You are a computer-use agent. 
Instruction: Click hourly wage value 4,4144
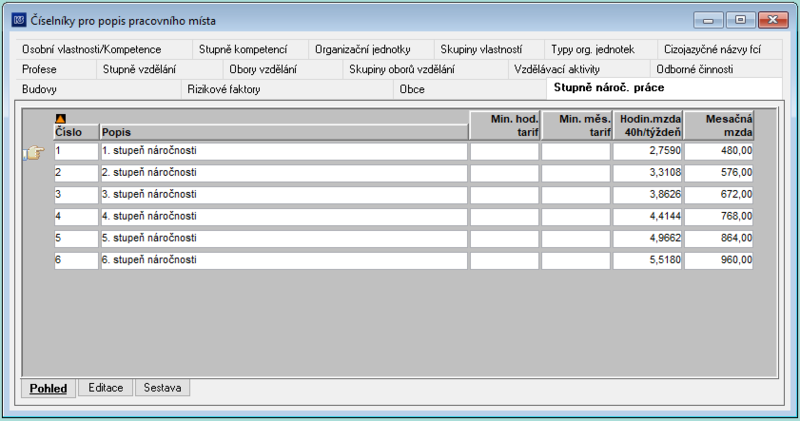point(647,217)
